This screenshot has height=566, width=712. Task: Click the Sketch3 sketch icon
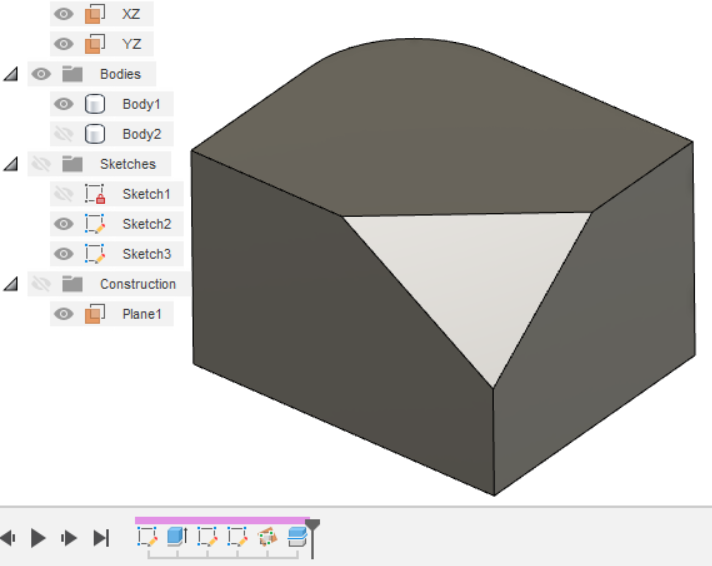pyautogui.click(x=95, y=254)
